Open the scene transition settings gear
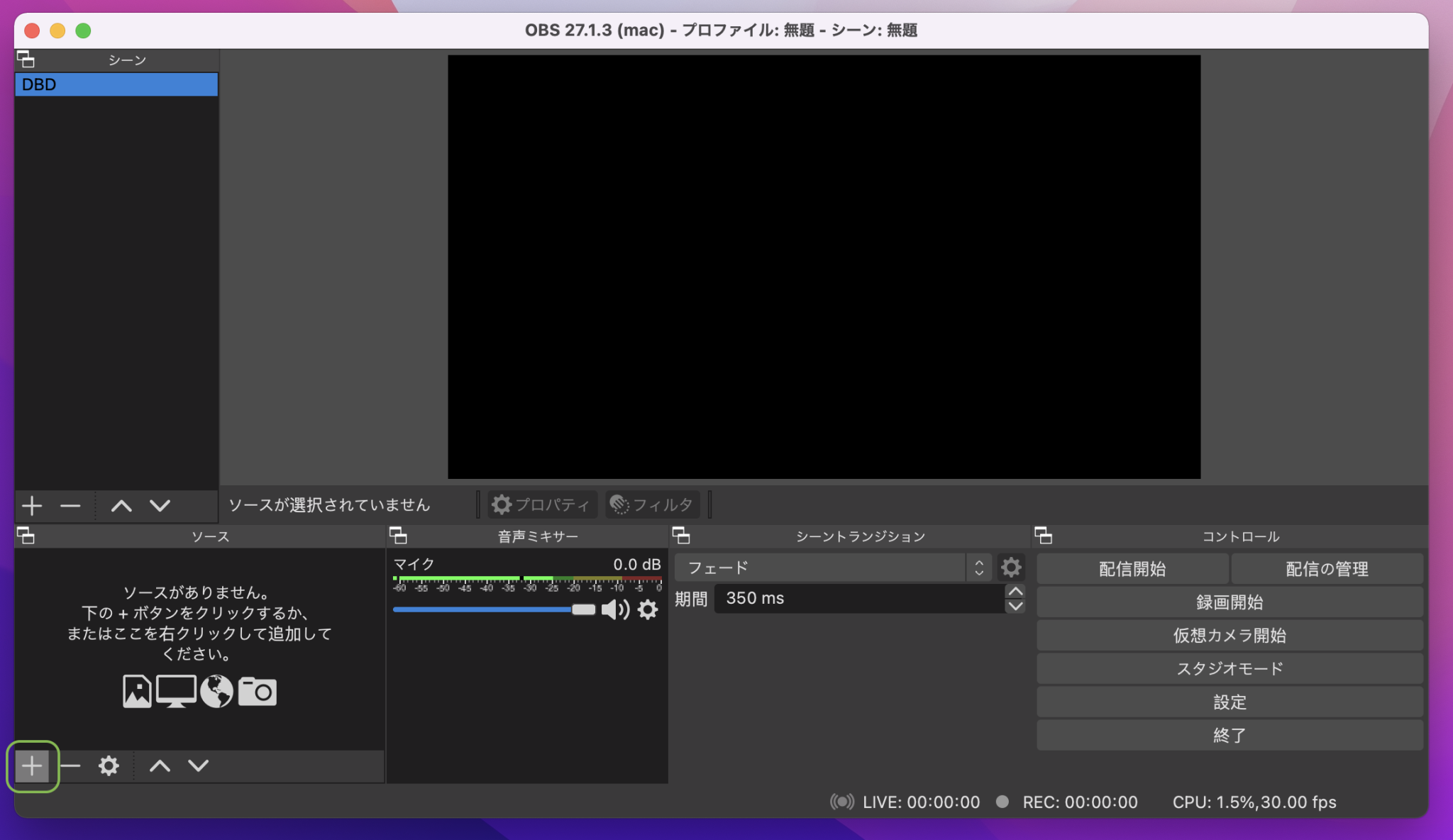This screenshot has width=1453, height=840. tap(1011, 567)
